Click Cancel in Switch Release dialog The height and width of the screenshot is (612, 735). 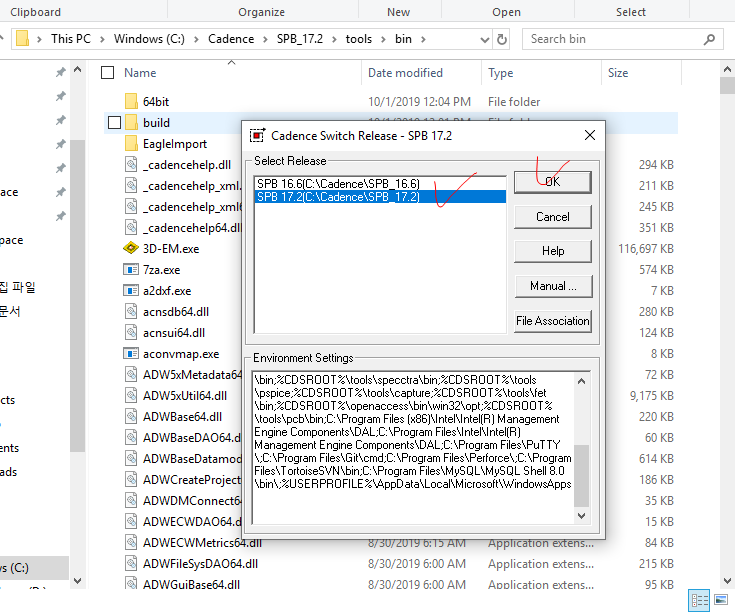click(x=553, y=216)
